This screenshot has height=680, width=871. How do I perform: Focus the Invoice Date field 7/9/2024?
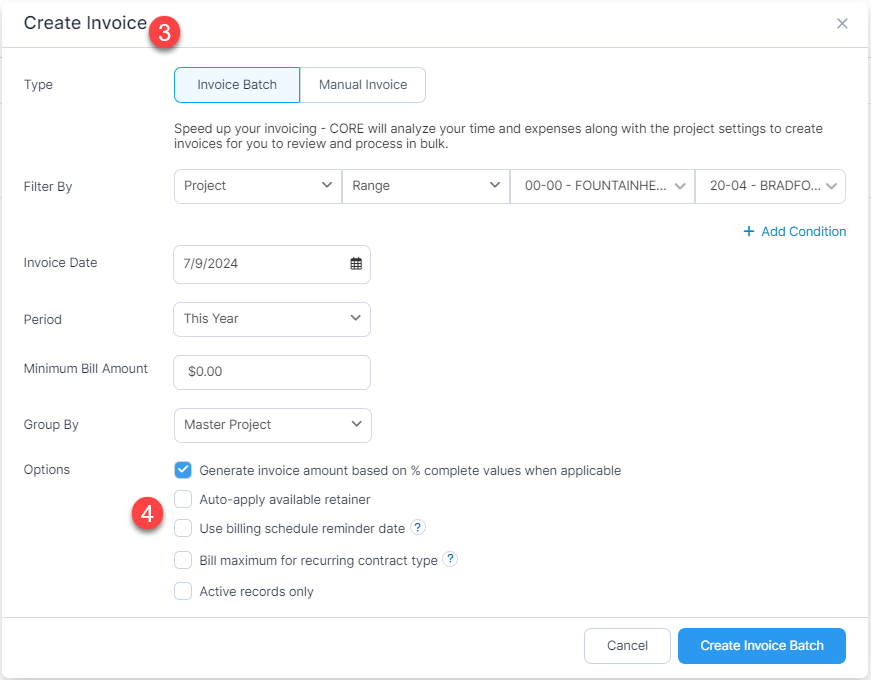click(272, 264)
